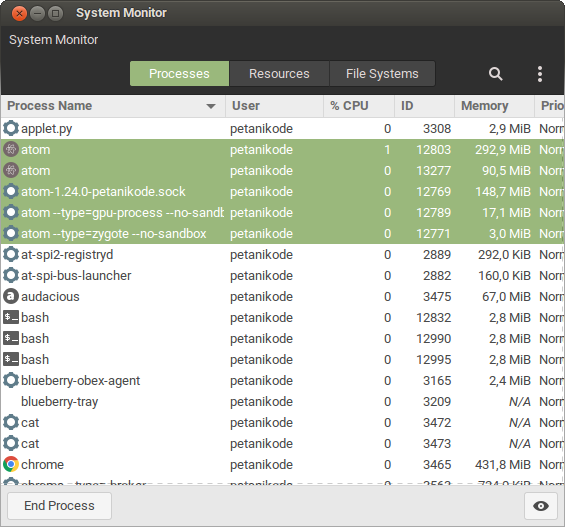Screen dimensions: 565x527
Task: Click the 90,5 MiB memory value
Action: [506, 170]
